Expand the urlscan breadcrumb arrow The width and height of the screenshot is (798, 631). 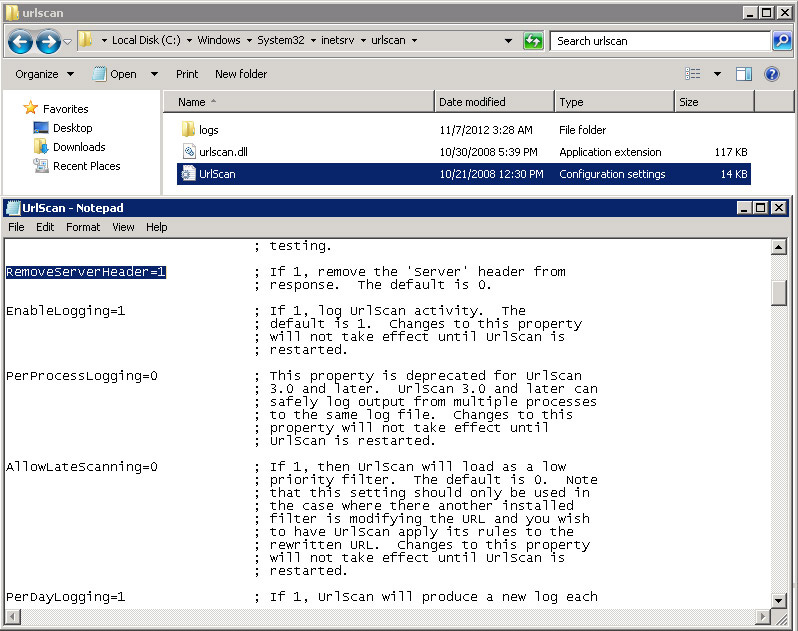tap(414, 40)
